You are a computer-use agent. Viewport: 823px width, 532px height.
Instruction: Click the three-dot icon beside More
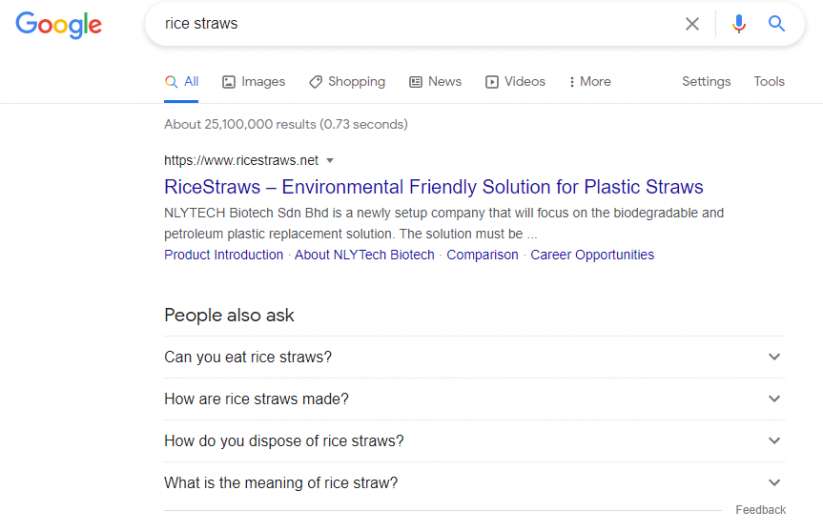572,82
